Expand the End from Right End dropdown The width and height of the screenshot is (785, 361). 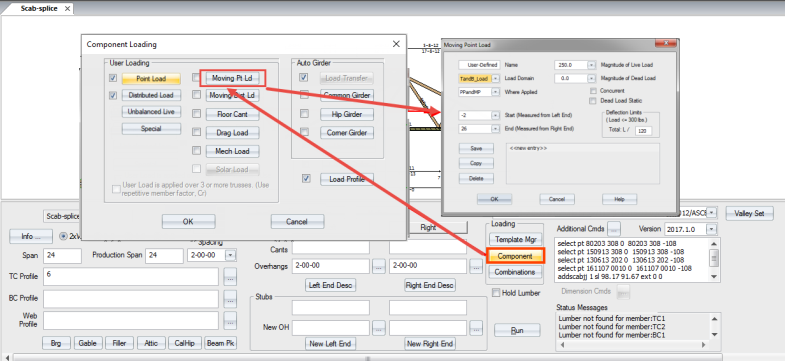pyautogui.click(x=495, y=129)
